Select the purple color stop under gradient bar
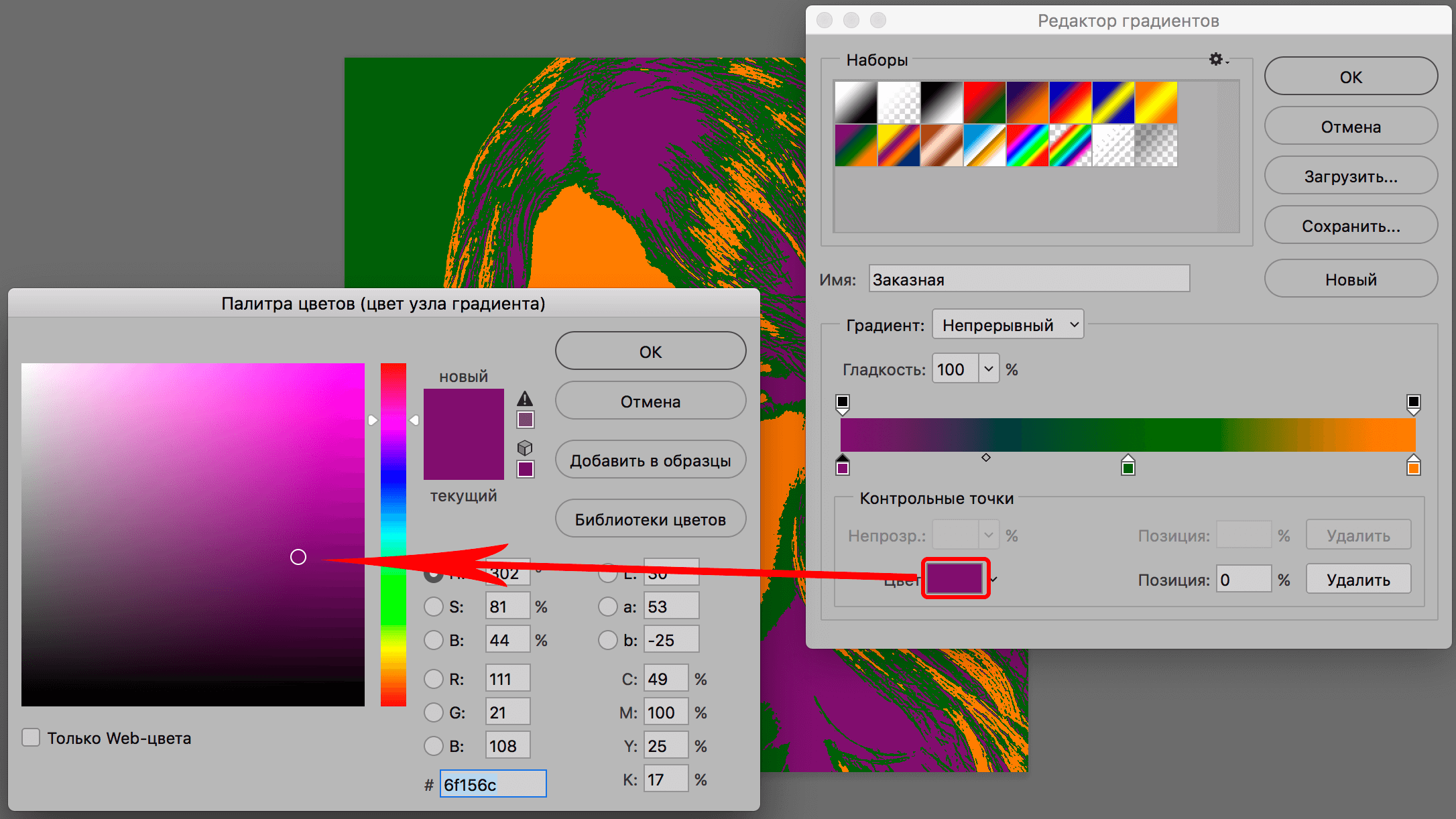Image resolution: width=1456 pixels, height=819 pixels. (x=843, y=467)
